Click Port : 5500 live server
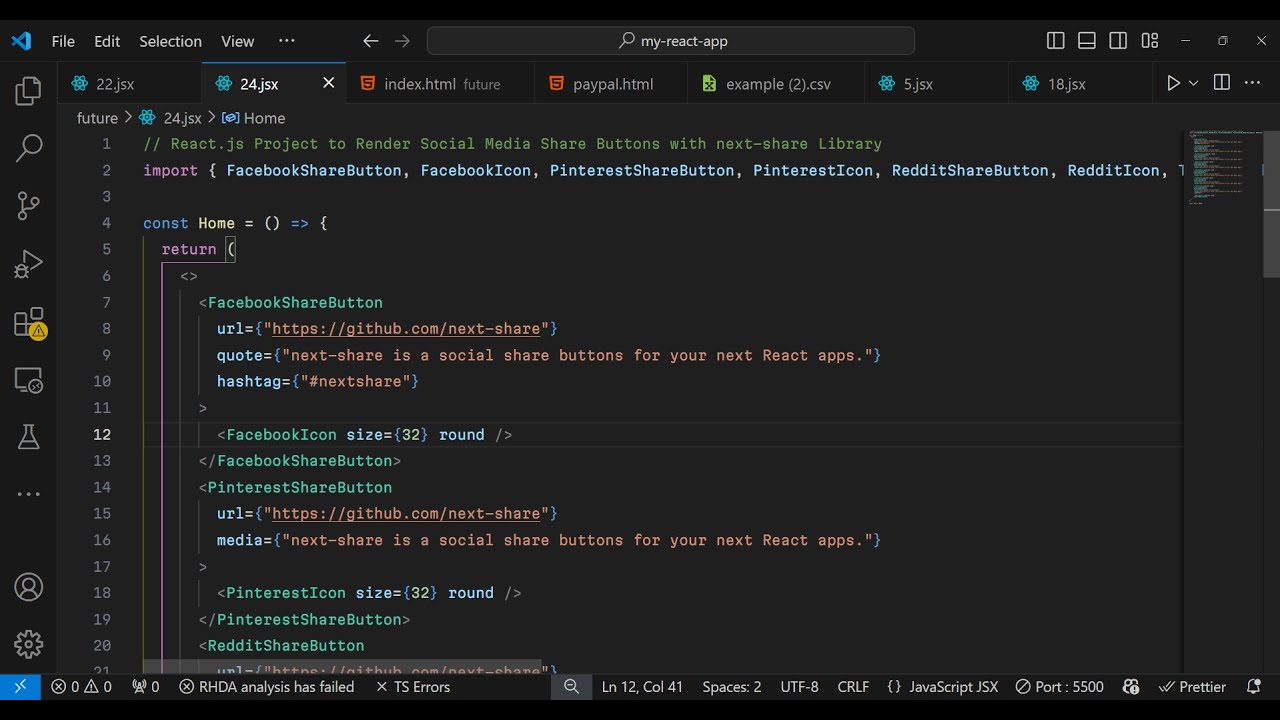Viewport: 1280px width, 720px height. click(1059, 687)
